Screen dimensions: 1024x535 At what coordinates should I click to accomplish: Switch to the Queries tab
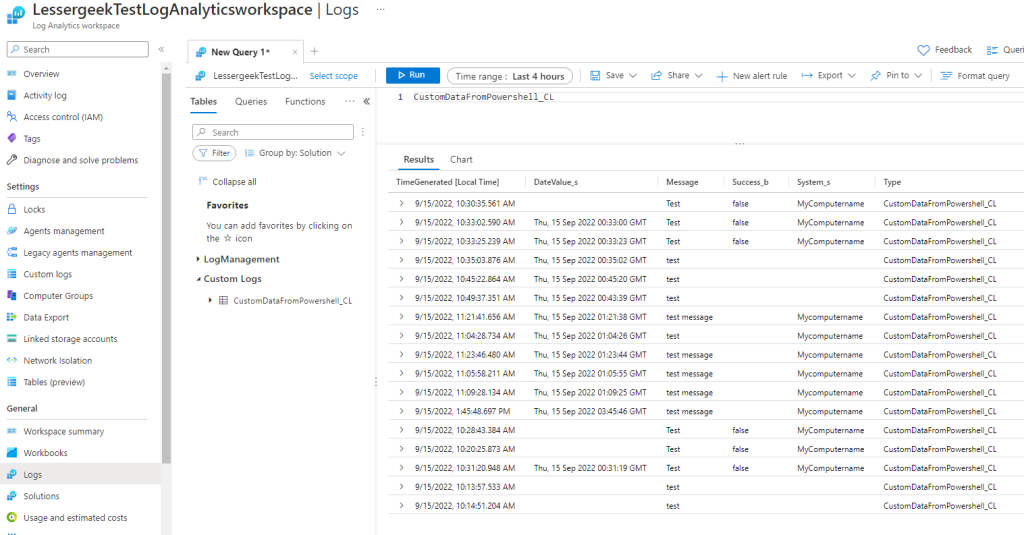point(251,101)
